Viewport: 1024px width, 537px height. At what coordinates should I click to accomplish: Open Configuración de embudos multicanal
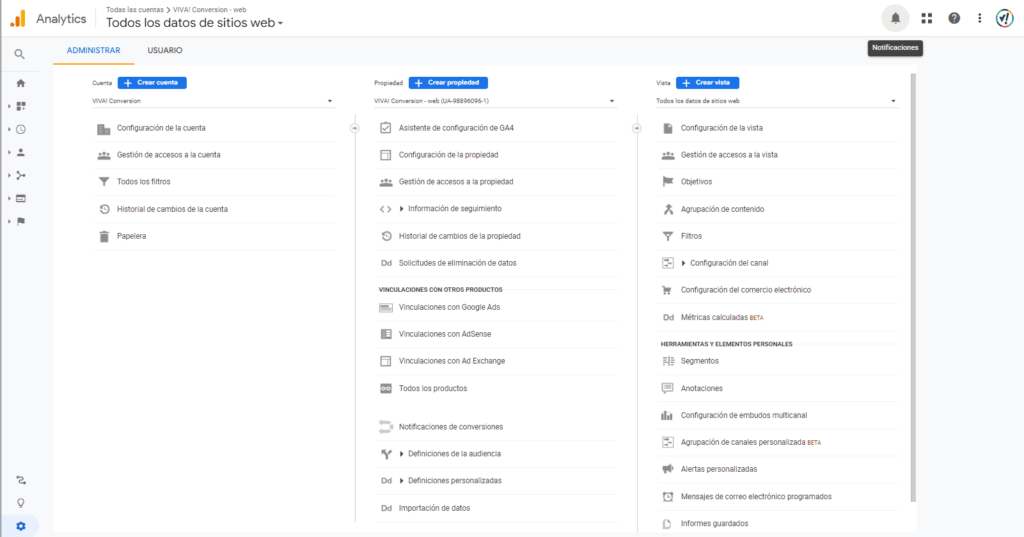click(744, 415)
